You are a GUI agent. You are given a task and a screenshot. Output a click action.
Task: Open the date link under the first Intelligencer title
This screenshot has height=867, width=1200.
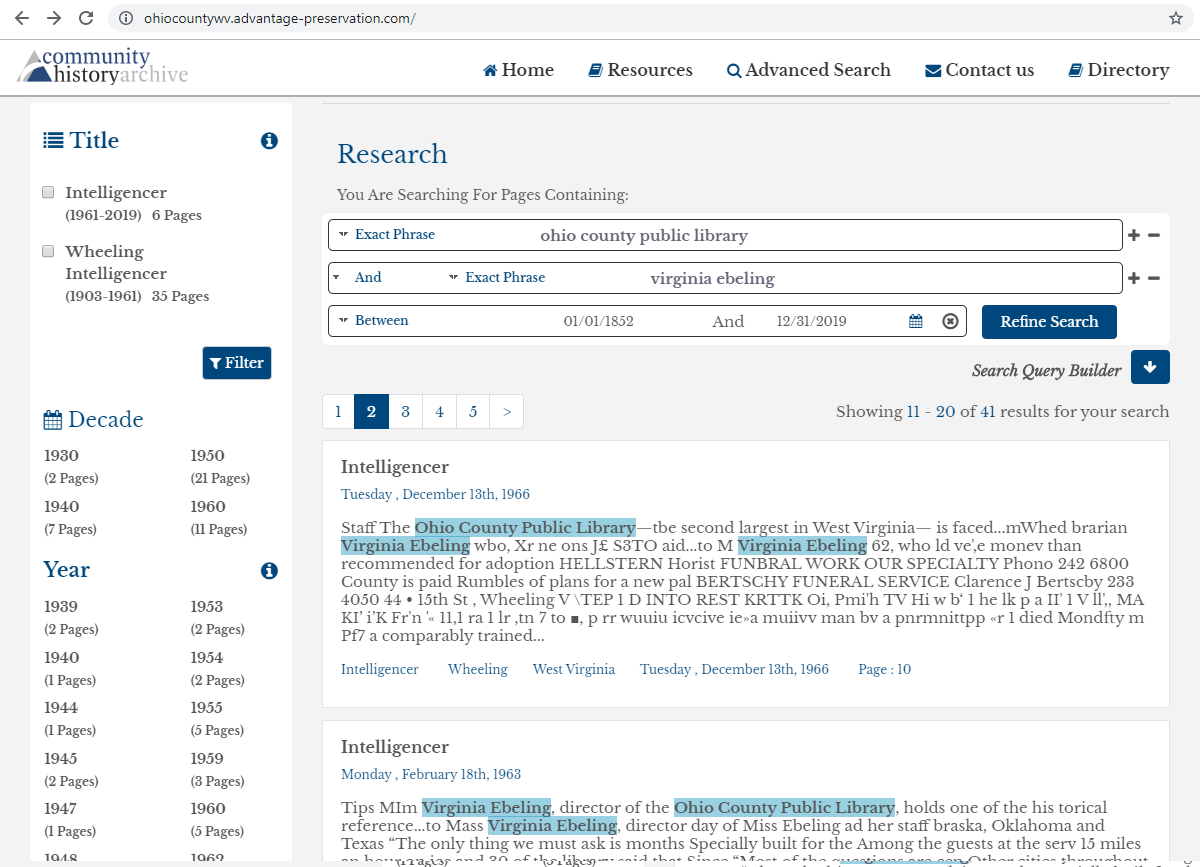(x=435, y=494)
